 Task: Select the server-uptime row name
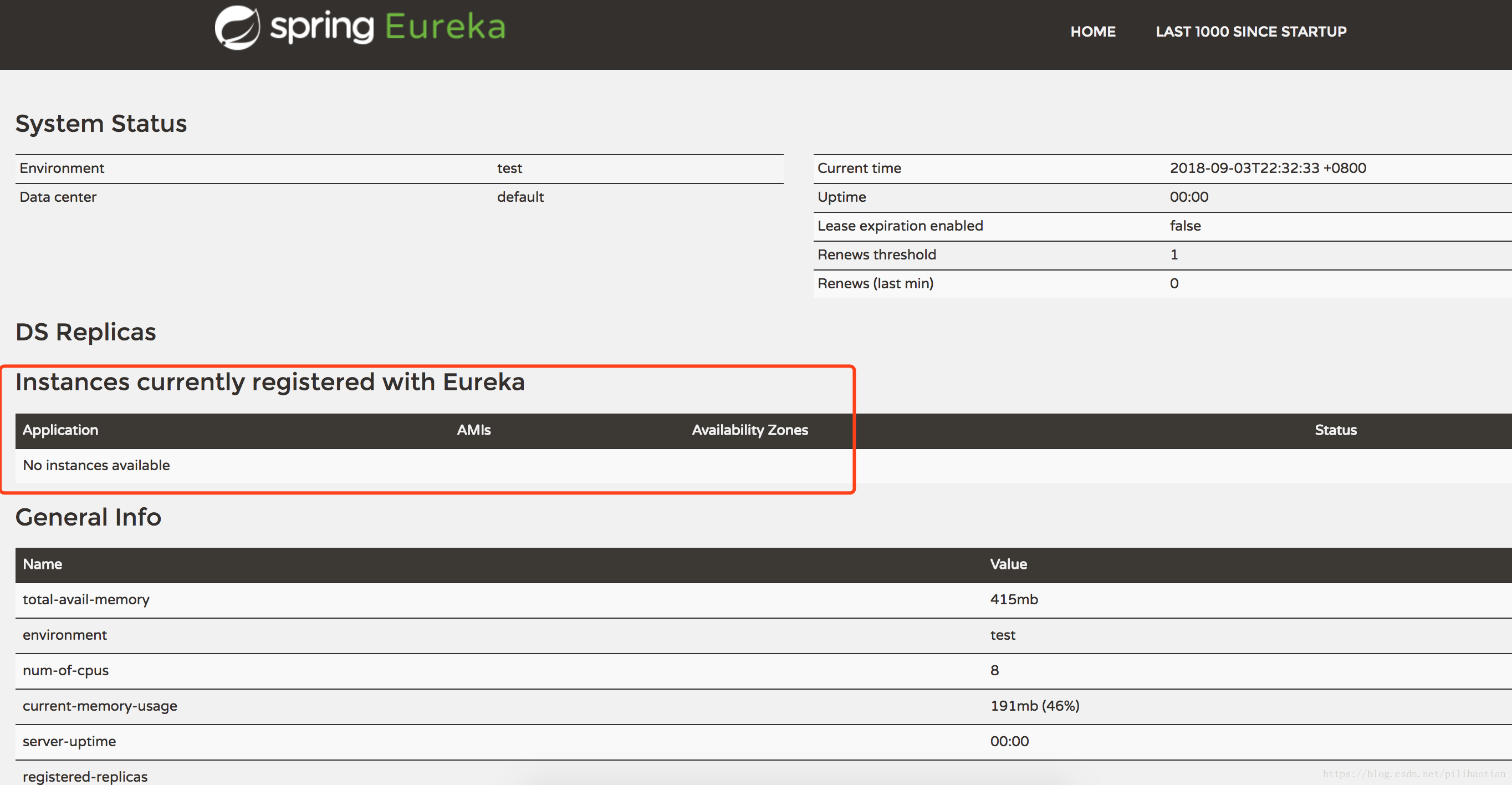tap(69, 742)
